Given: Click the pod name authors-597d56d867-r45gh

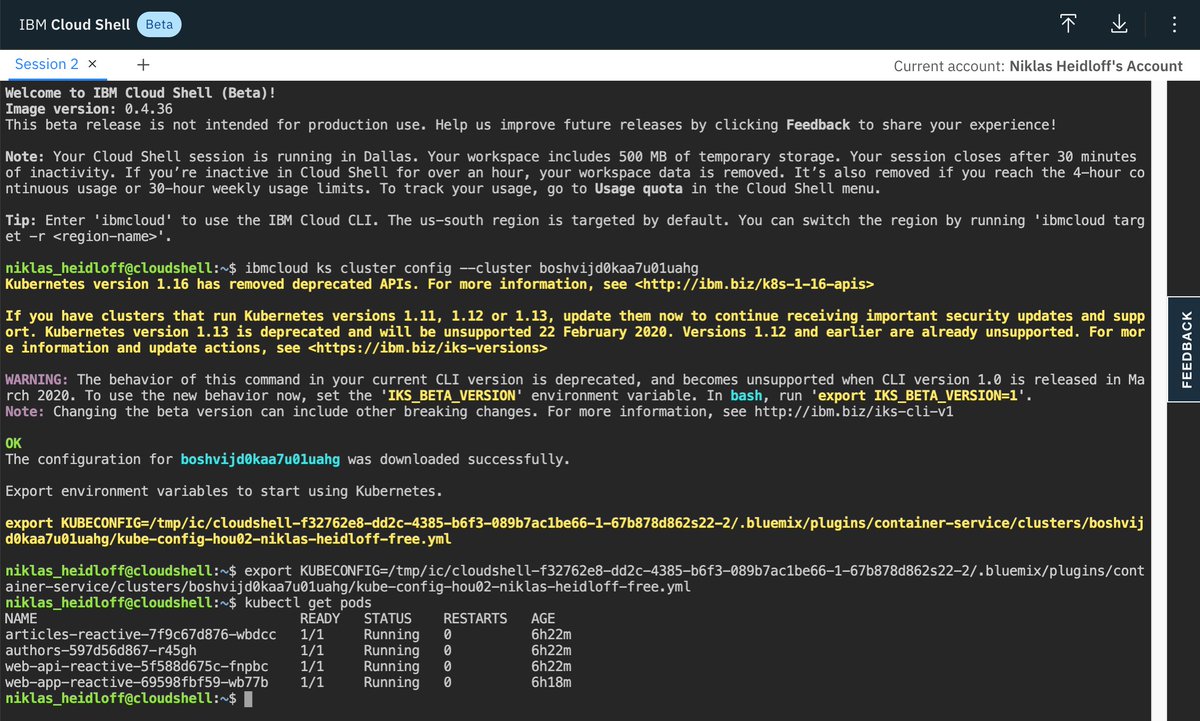Looking at the screenshot, I should (101, 651).
